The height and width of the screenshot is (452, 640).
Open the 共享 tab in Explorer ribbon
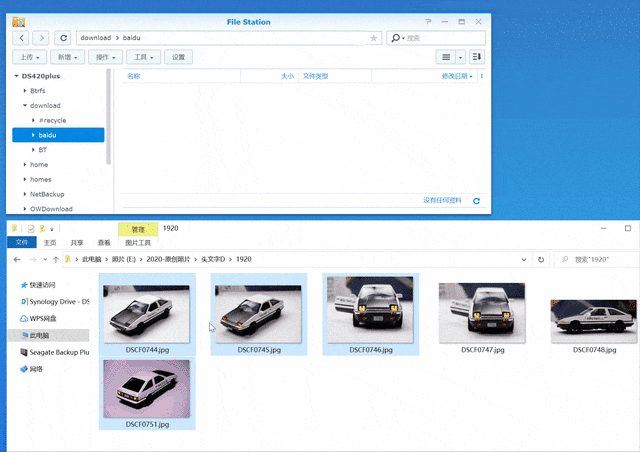point(77,243)
